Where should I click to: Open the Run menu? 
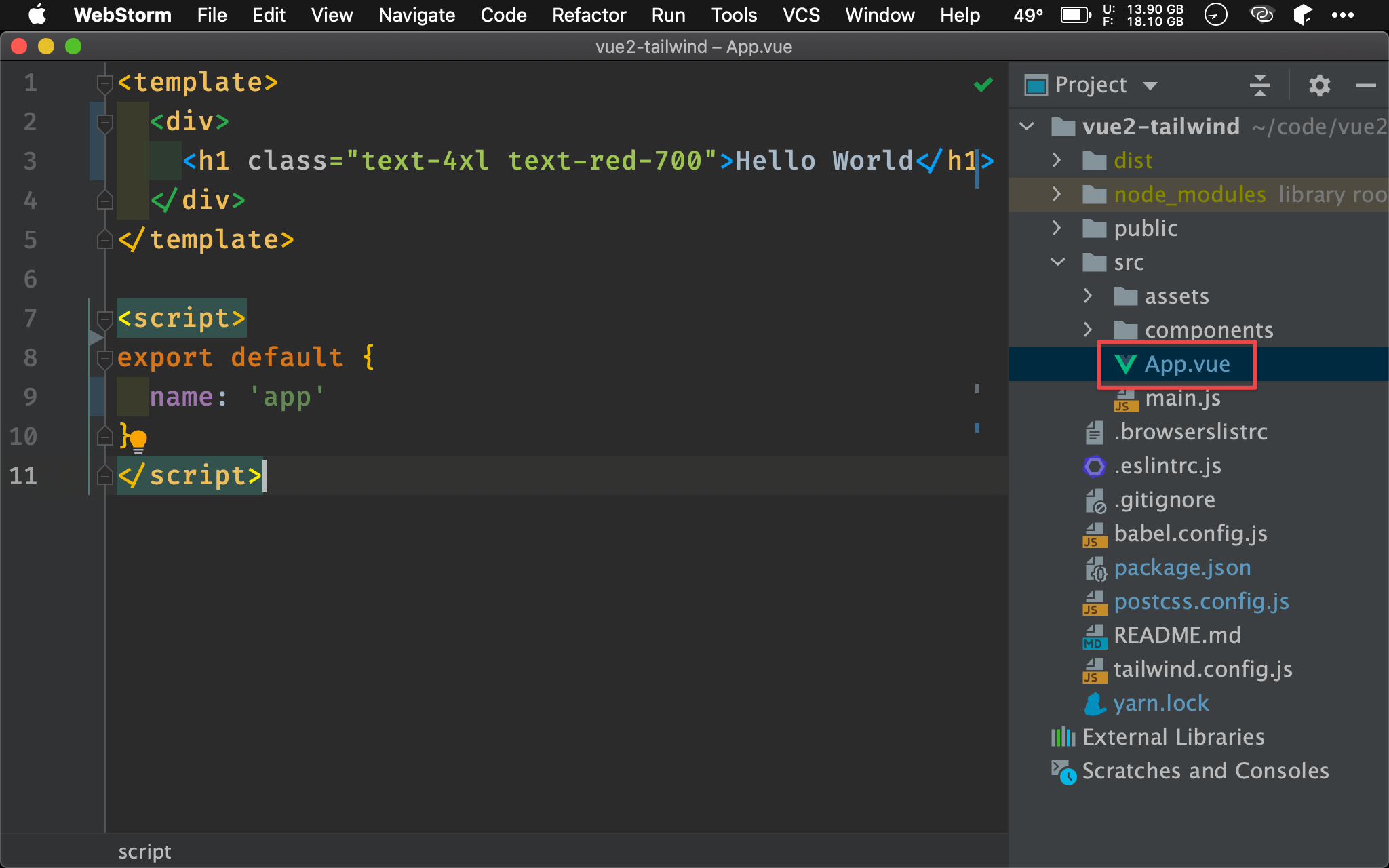(x=668, y=14)
